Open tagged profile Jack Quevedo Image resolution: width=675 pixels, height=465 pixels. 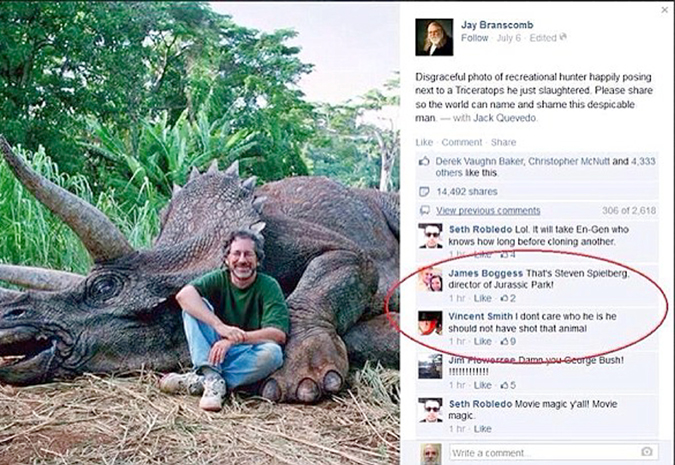[509, 117]
